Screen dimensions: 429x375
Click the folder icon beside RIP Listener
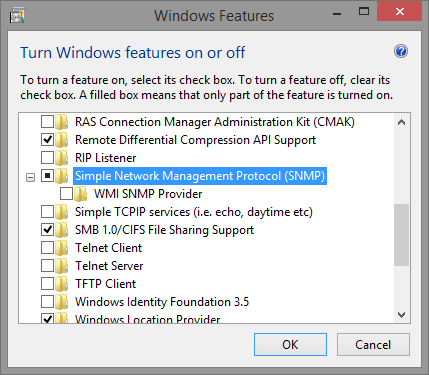click(x=62, y=158)
